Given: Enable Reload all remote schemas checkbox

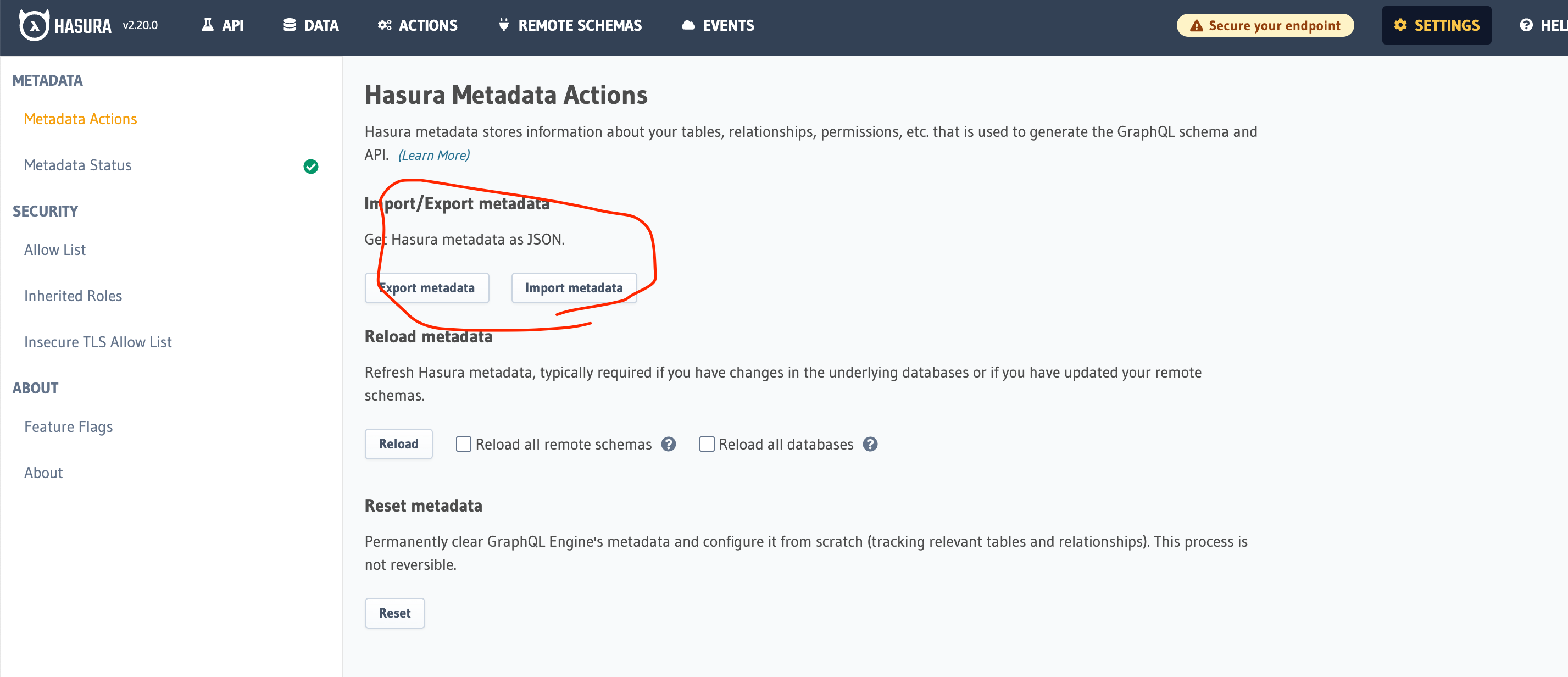Looking at the screenshot, I should (463, 444).
